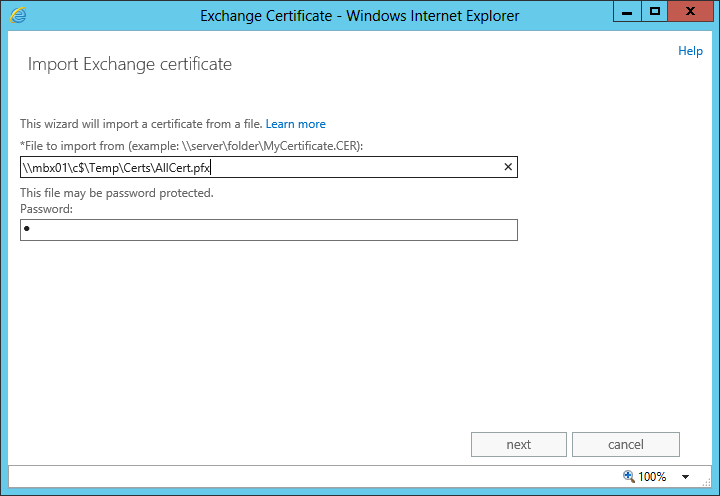720x496 pixels.
Task: Maximize the Exchange Certificate window
Action: coord(655,12)
